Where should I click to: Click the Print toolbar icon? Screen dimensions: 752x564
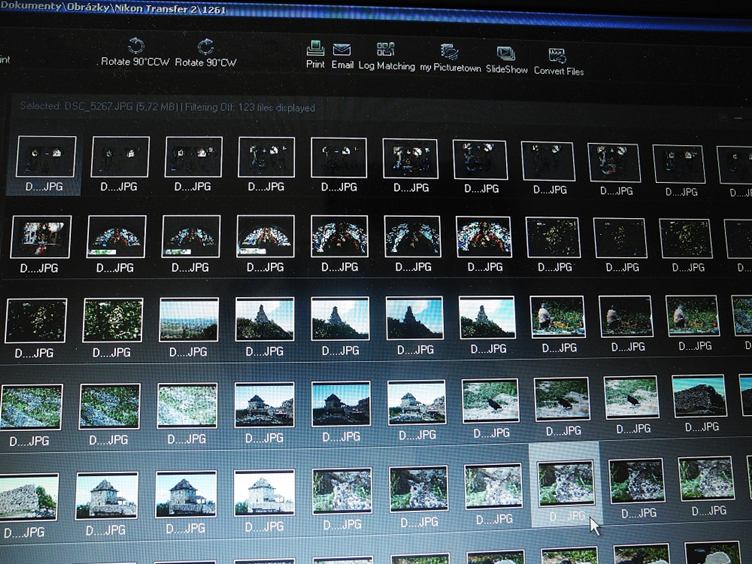[316, 55]
